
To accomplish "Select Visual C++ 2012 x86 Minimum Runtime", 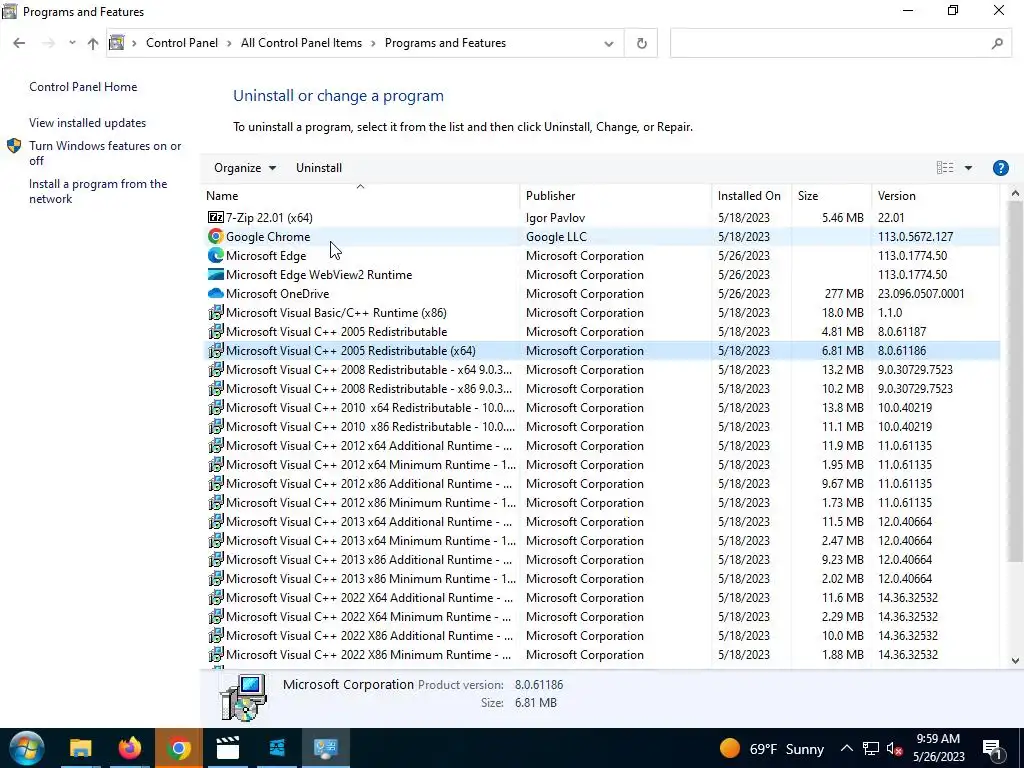I will tap(601, 503).
